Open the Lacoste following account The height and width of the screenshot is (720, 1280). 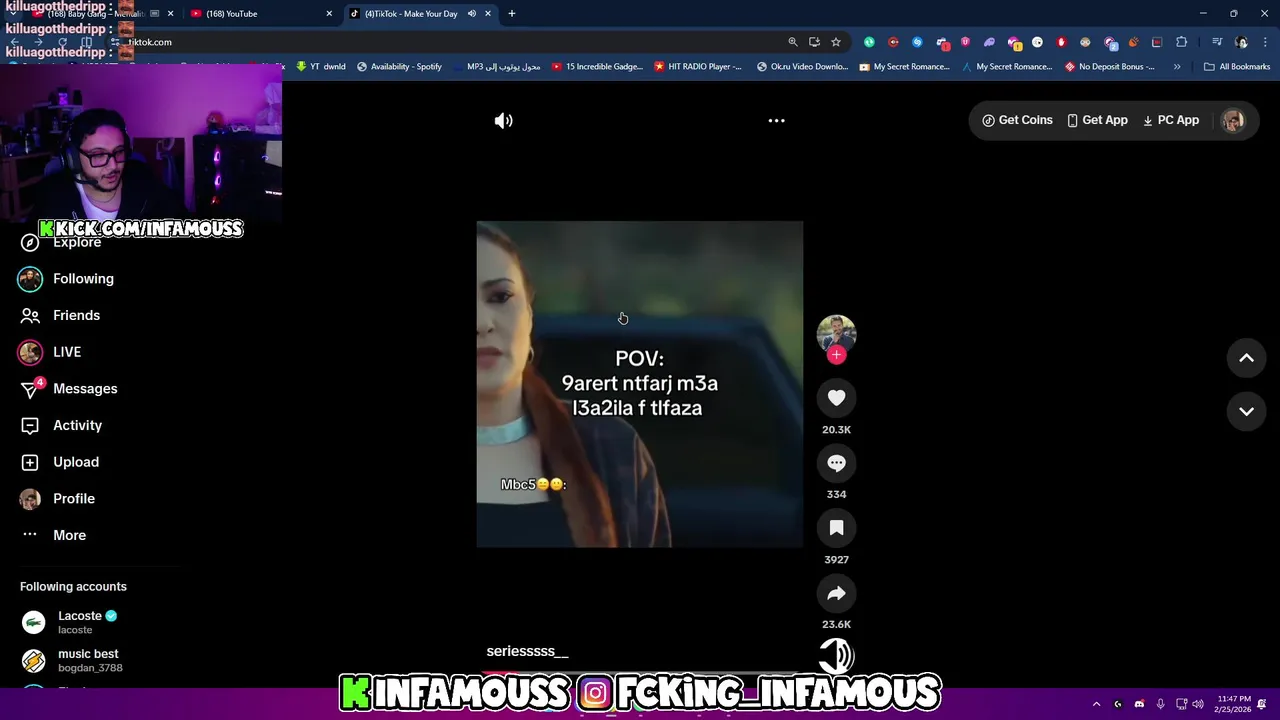coord(70,622)
